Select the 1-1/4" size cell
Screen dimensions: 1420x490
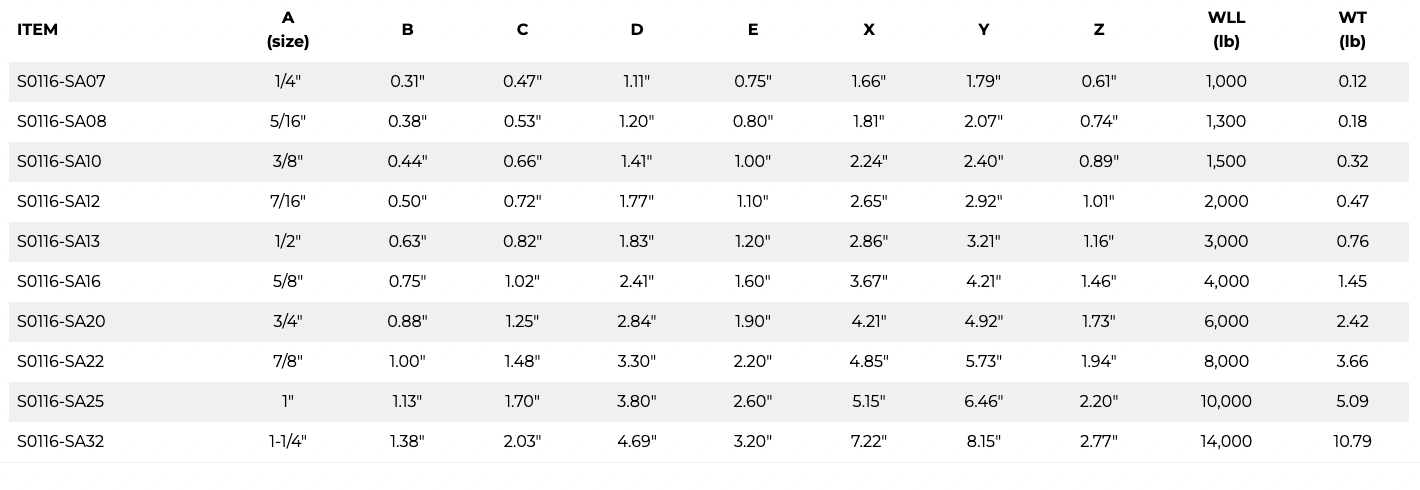click(288, 441)
